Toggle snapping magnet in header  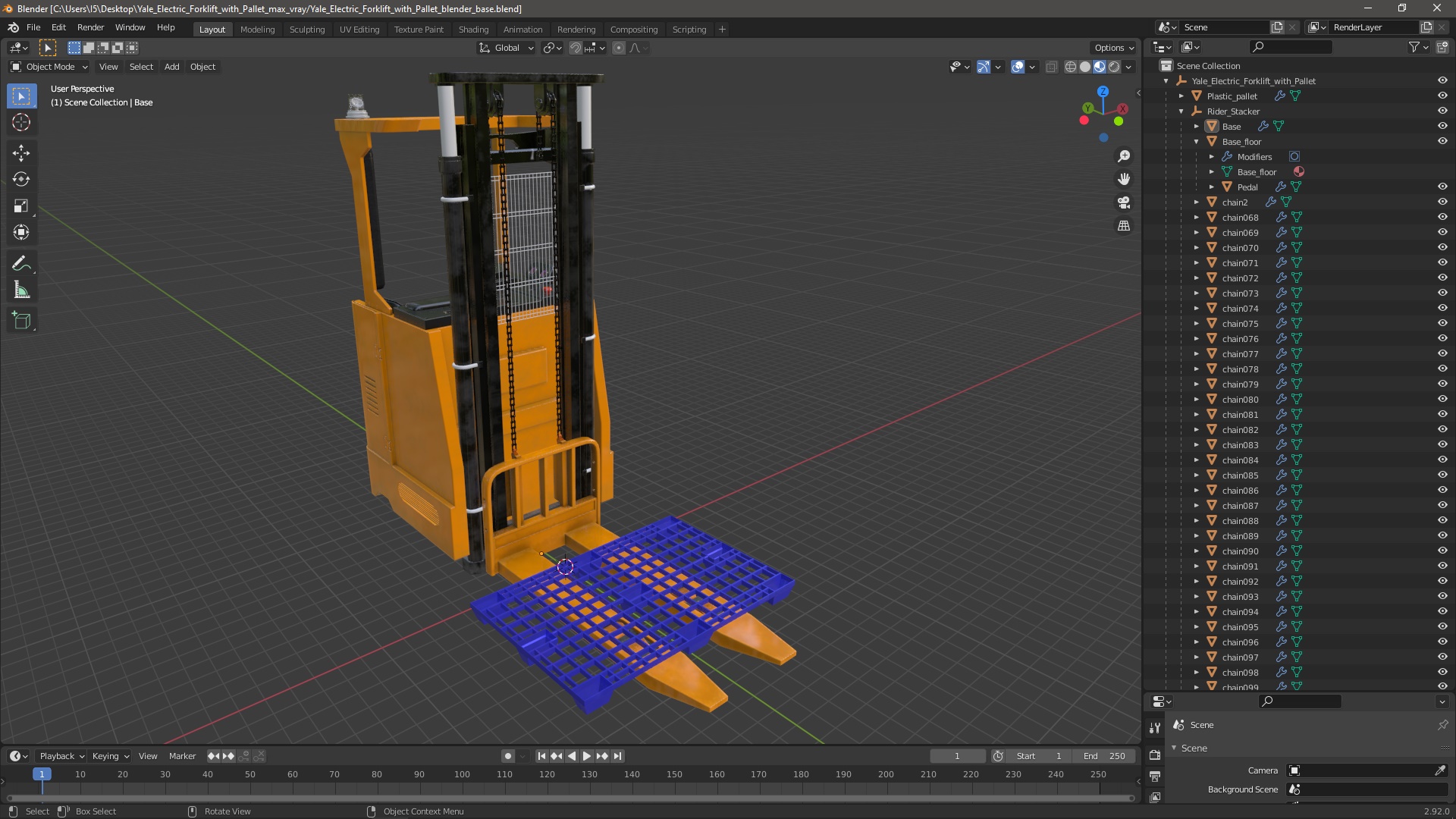click(576, 48)
